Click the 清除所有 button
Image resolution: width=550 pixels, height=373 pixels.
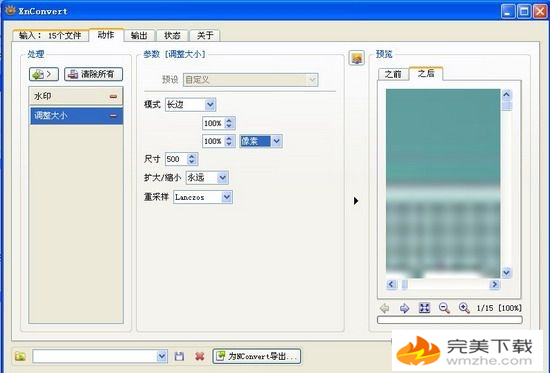[x=93, y=74]
